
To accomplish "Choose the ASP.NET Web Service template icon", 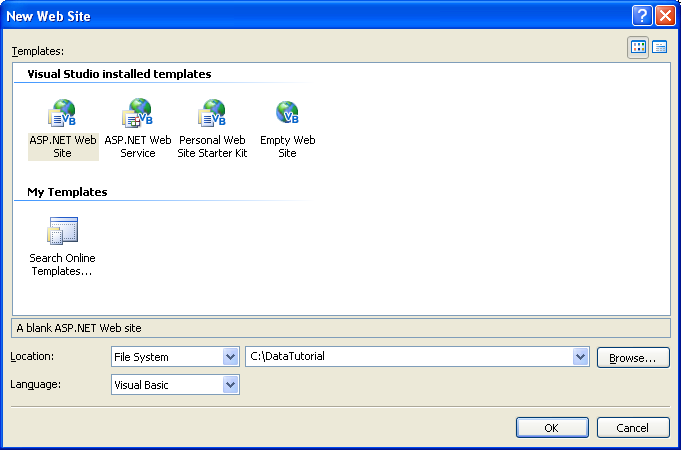I will point(137,114).
